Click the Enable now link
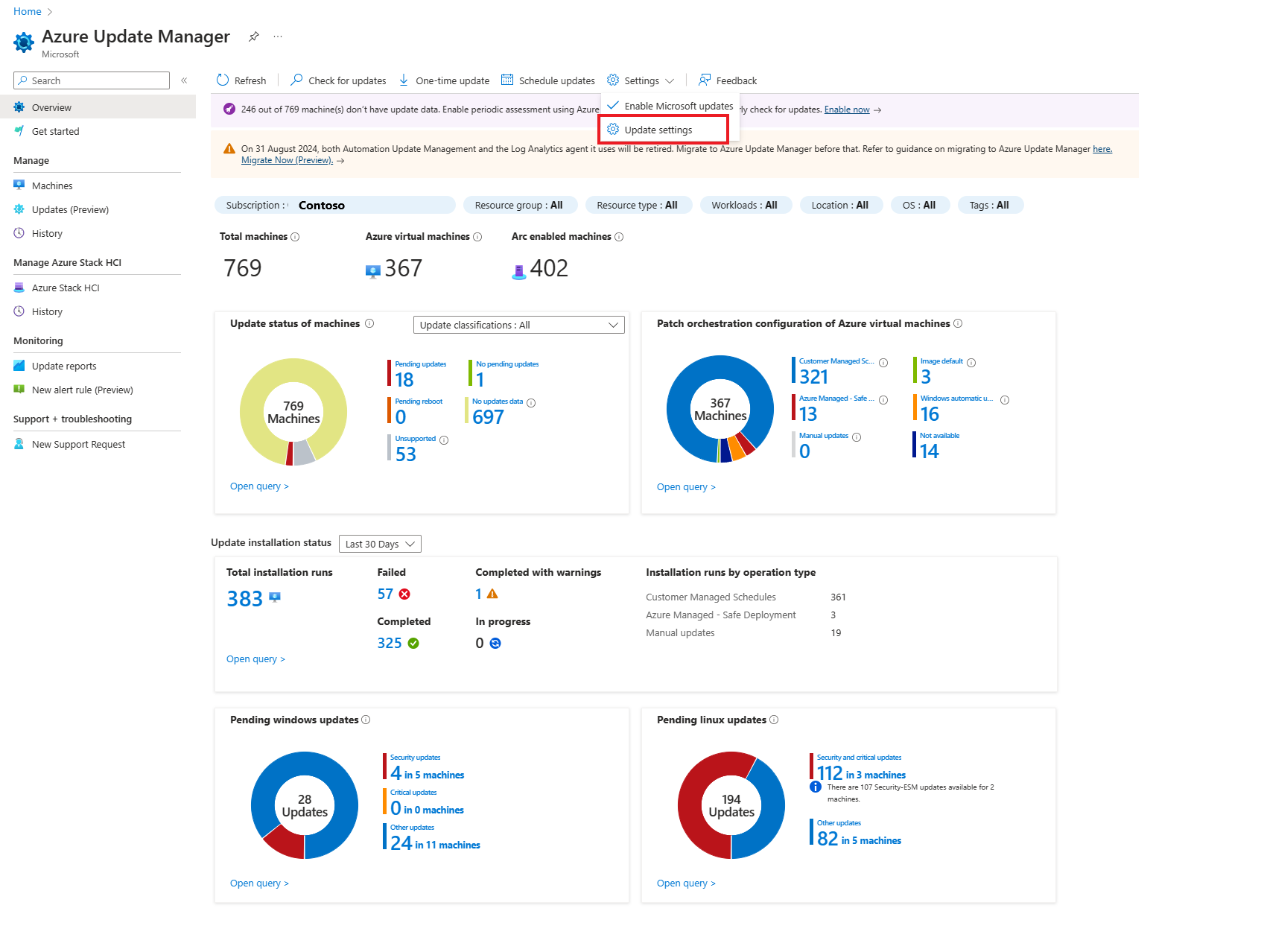The width and height of the screenshot is (1261, 952). point(847,109)
